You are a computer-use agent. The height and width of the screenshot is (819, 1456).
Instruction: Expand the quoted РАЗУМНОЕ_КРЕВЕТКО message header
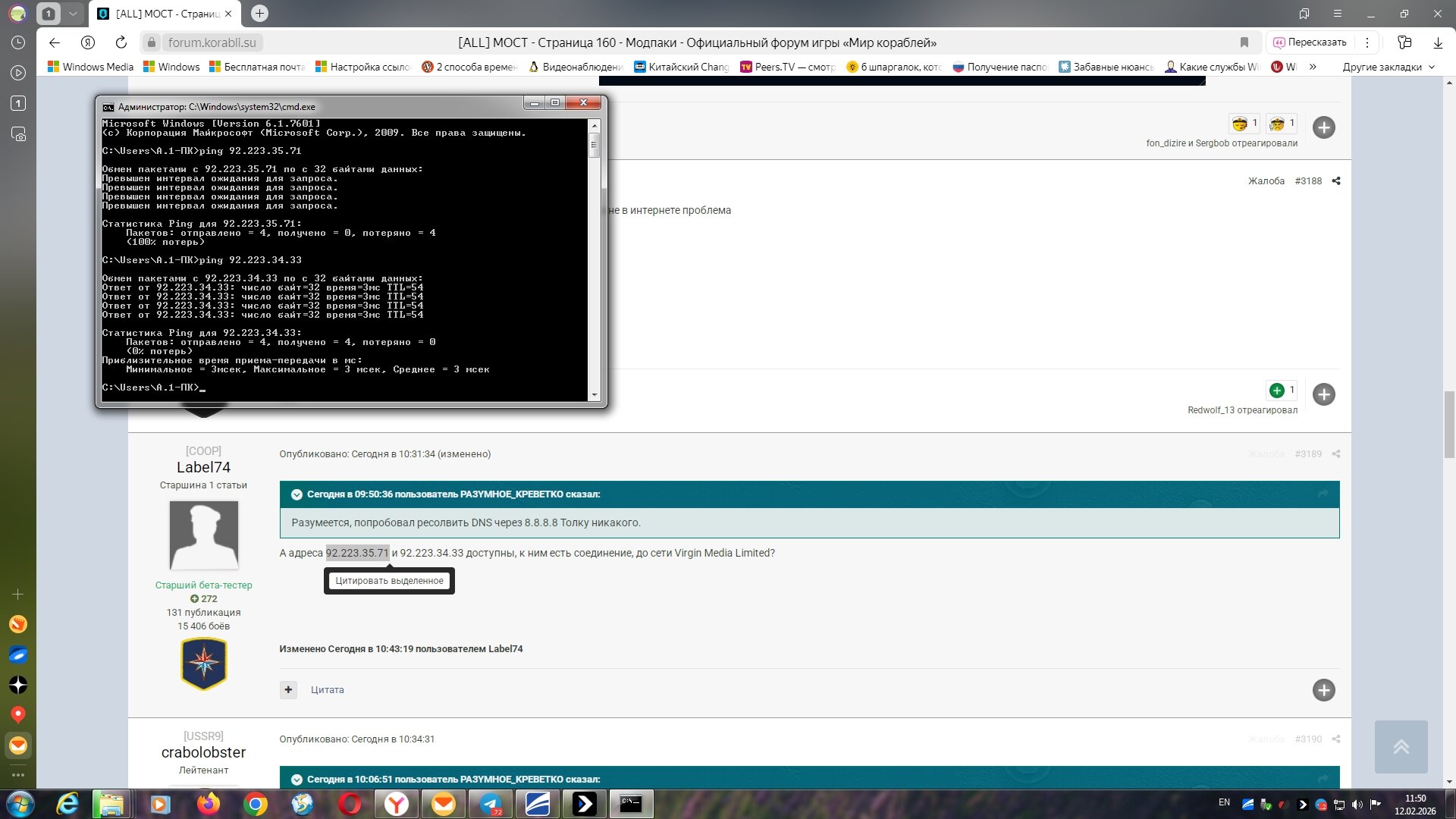297,494
